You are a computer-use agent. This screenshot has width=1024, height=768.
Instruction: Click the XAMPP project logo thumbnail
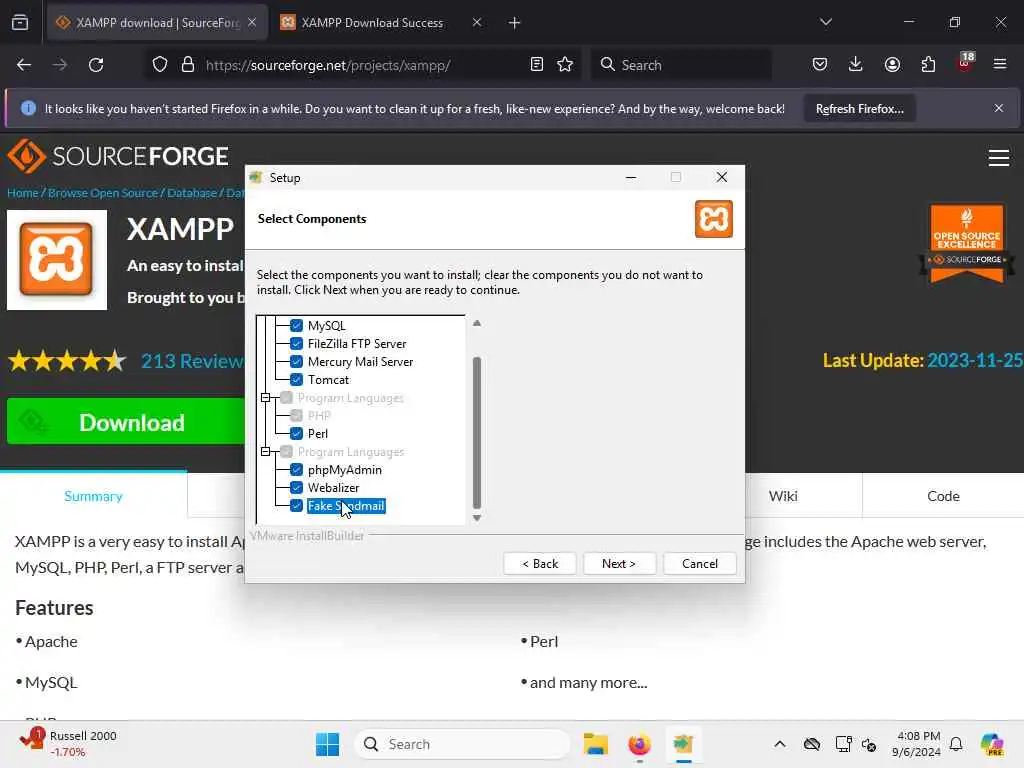tap(57, 259)
